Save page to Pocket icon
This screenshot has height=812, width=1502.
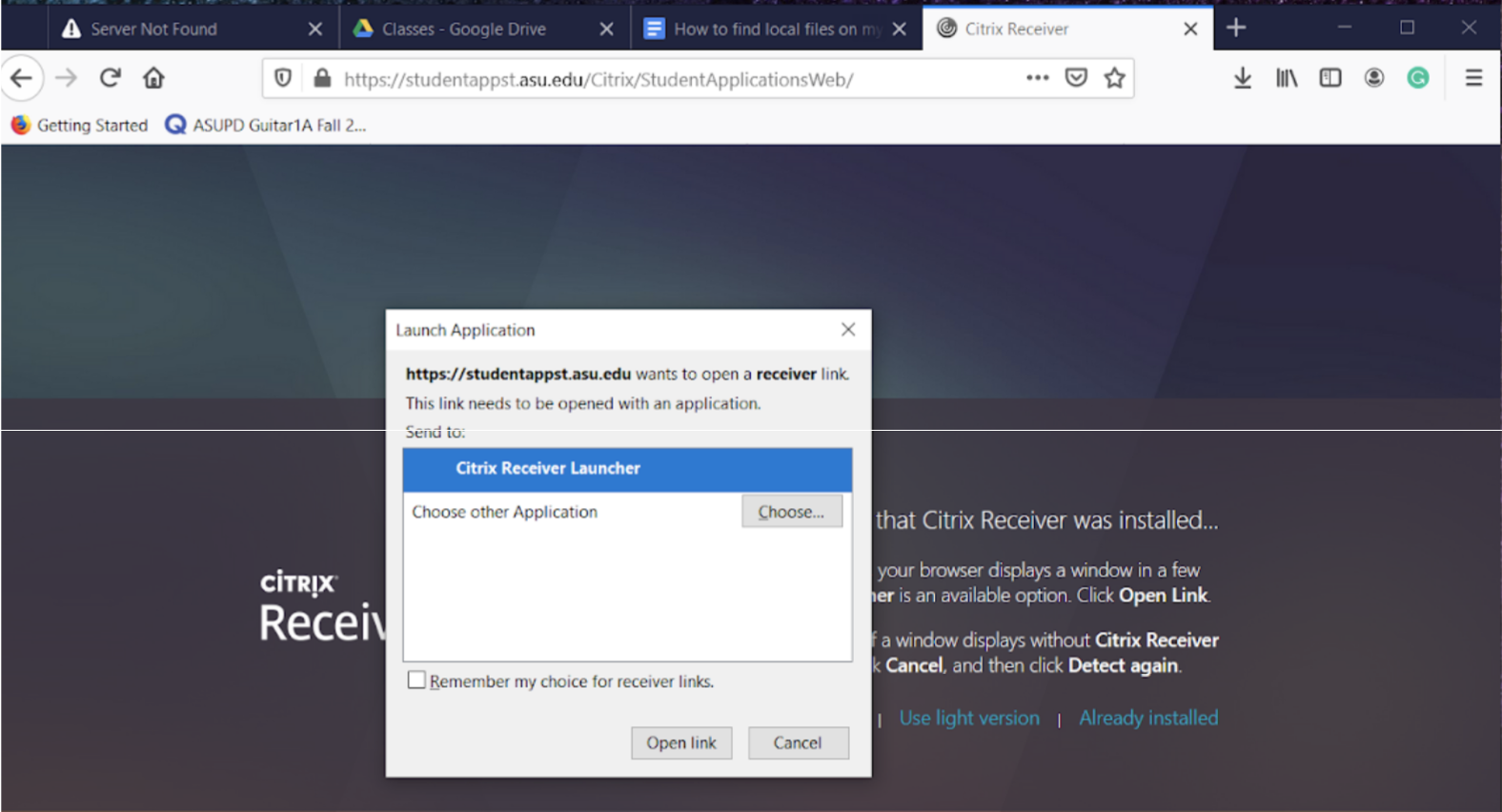[1076, 78]
